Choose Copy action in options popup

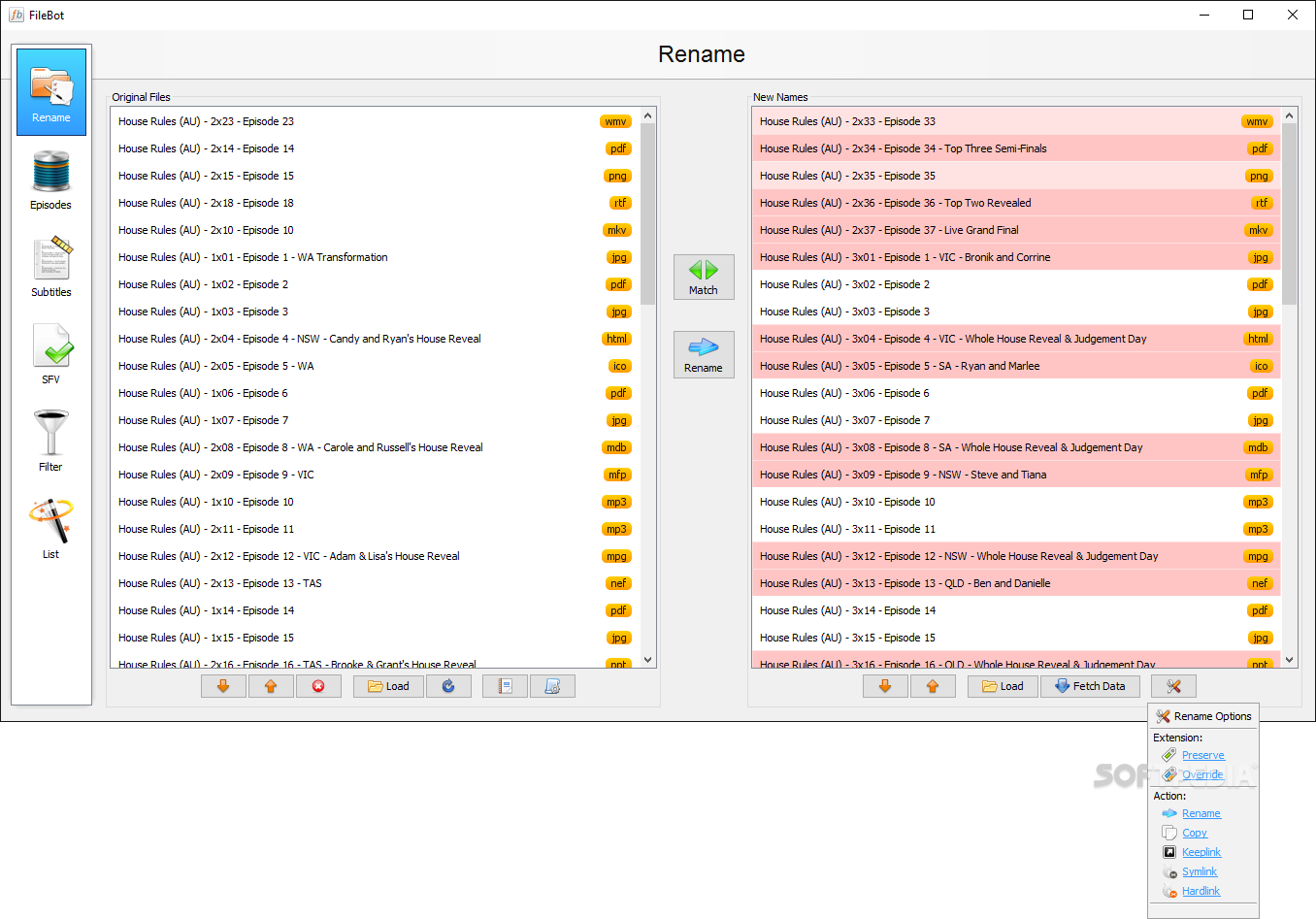coord(1195,833)
